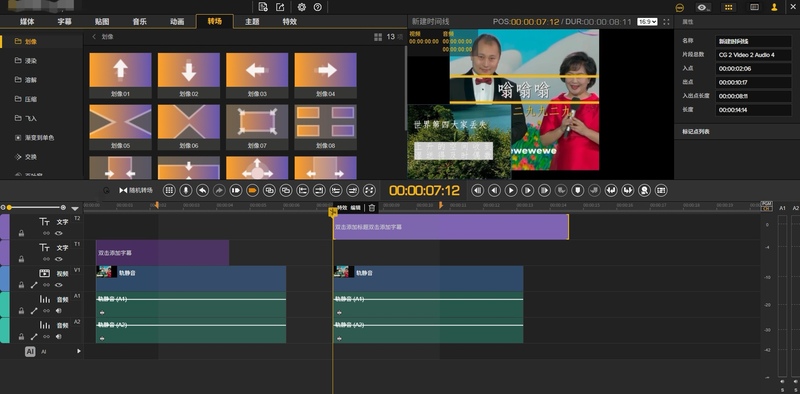Screen dimensions: 800x394
Task: Select the 划像06 transition thumbnail
Action: click(189, 127)
